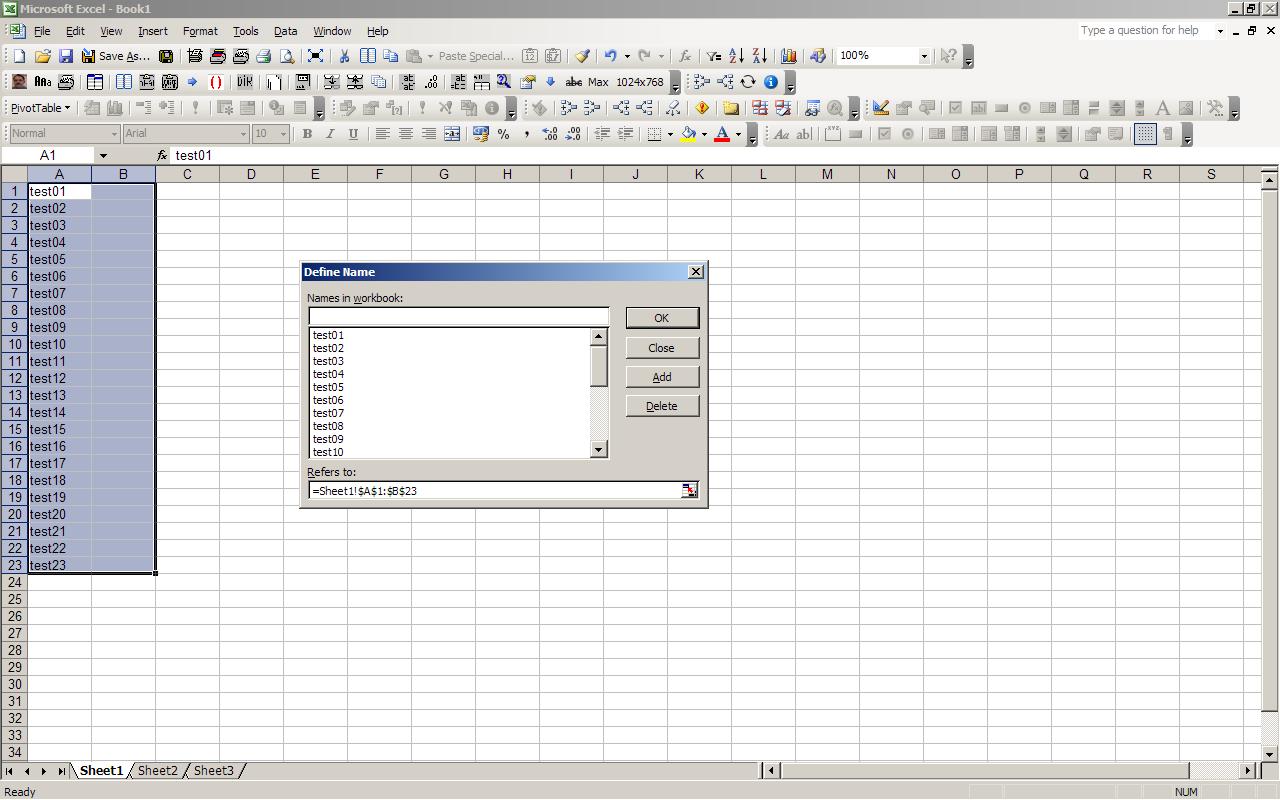
Task: Center text in cells
Action: (405, 134)
